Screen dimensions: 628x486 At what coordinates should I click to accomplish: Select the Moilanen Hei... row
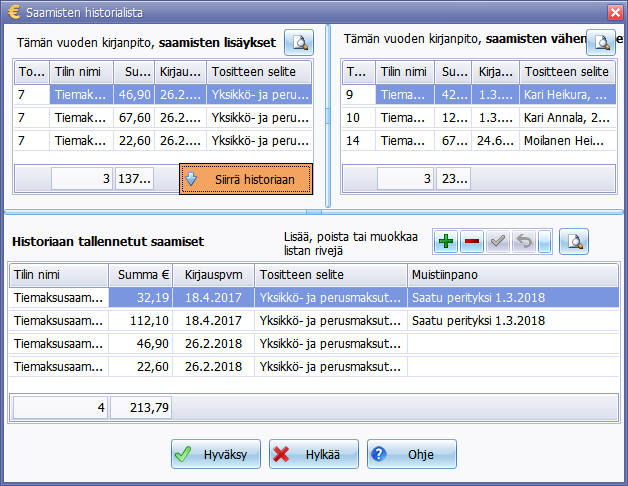coord(479,141)
